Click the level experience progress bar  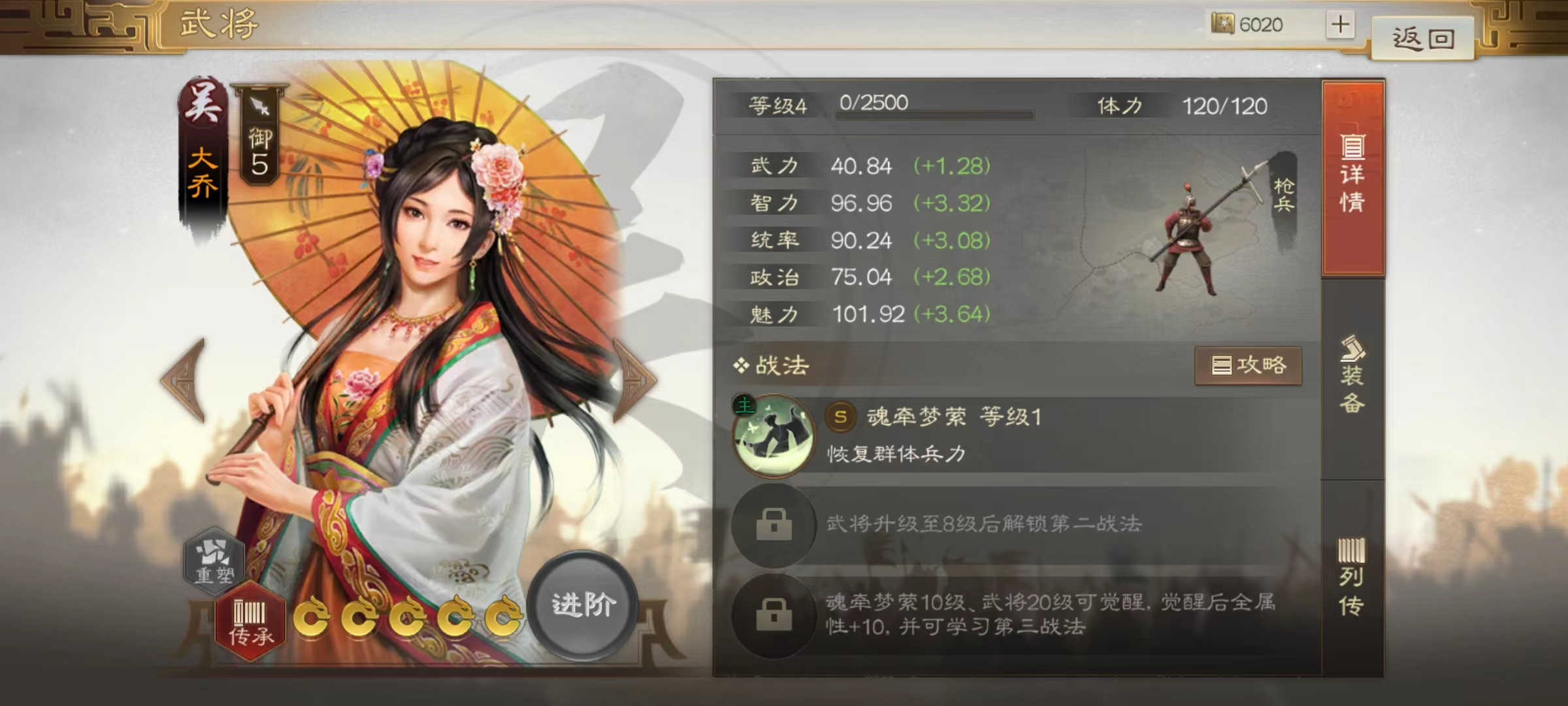[x=934, y=116]
